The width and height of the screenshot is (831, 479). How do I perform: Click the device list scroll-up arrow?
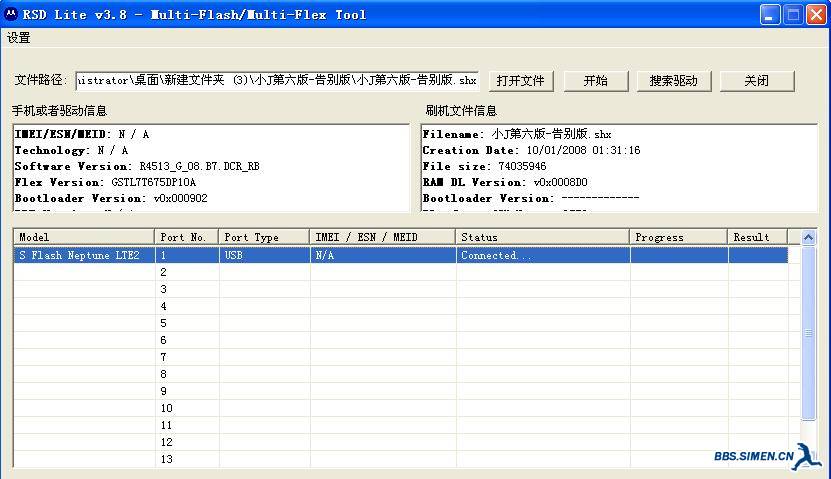[x=808, y=237]
